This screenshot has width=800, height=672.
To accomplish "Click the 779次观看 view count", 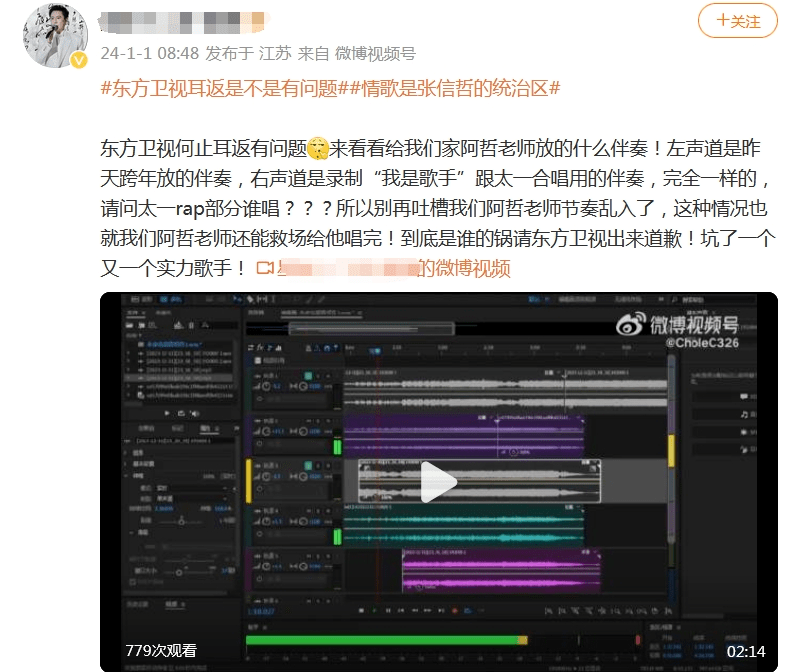I will tap(161, 651).
